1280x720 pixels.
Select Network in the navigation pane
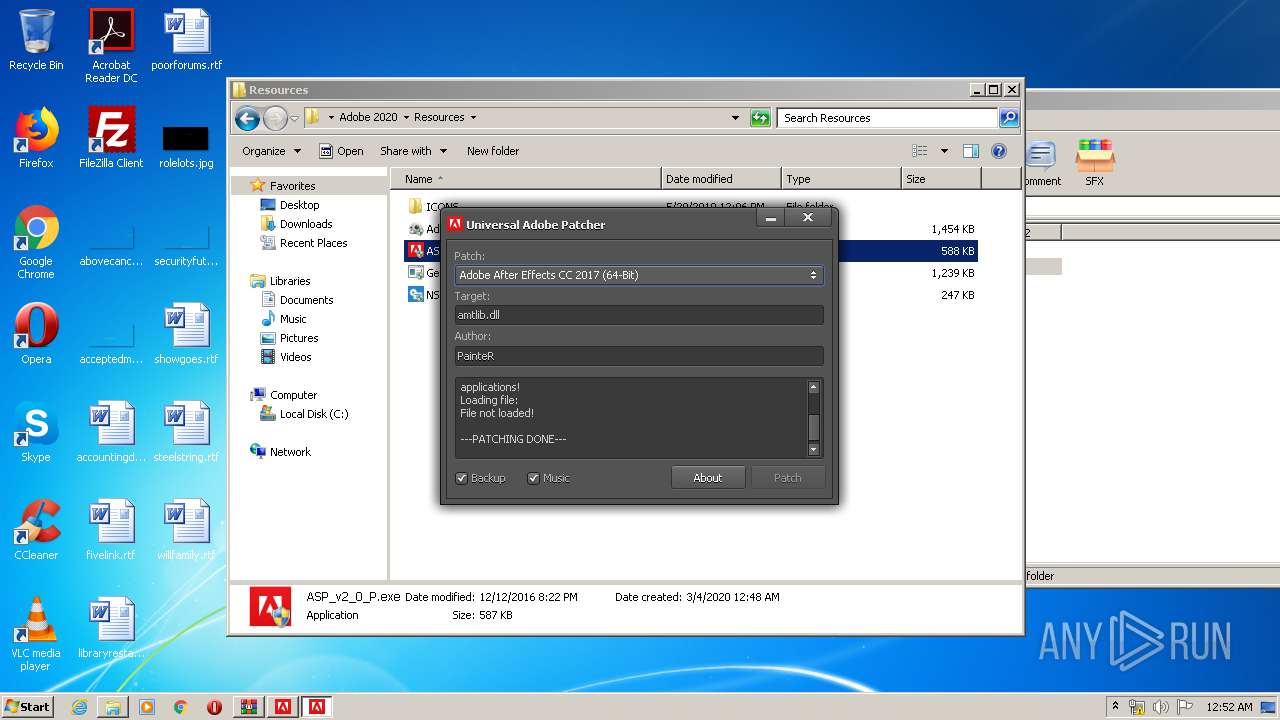[x=290, y=452]
